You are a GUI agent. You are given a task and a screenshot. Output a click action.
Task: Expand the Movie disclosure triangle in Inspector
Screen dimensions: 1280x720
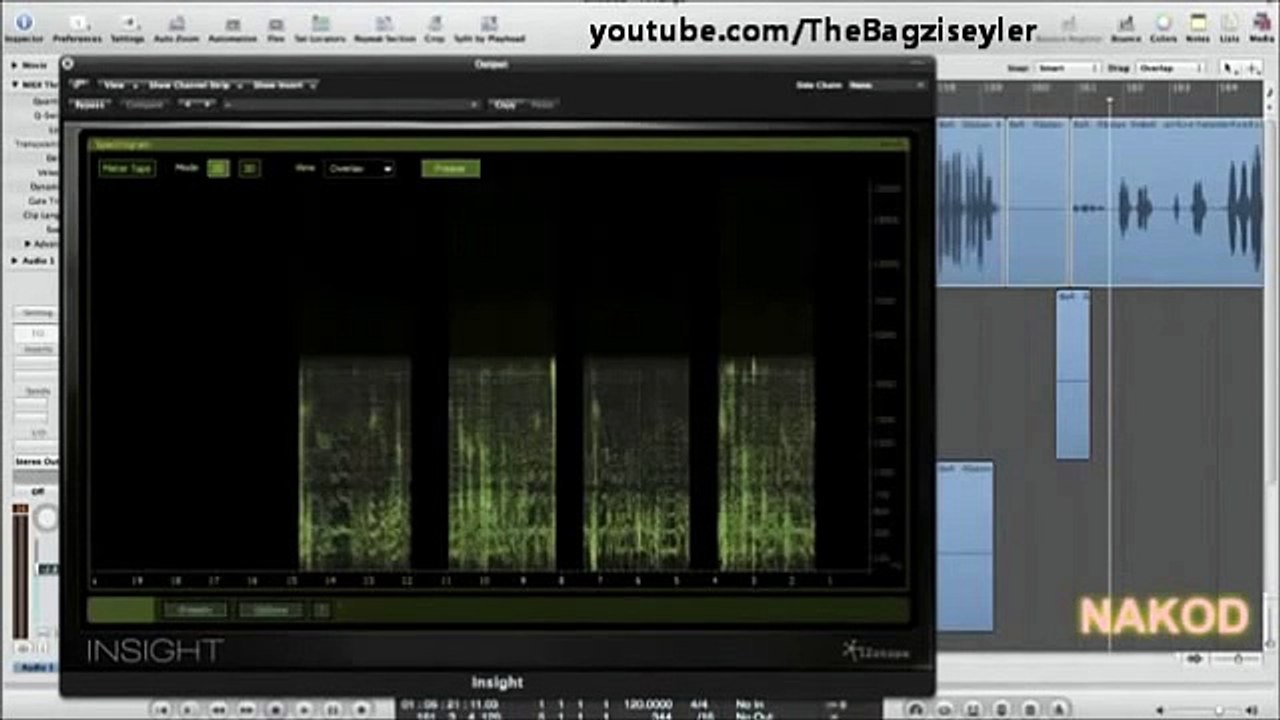[15, 65]
